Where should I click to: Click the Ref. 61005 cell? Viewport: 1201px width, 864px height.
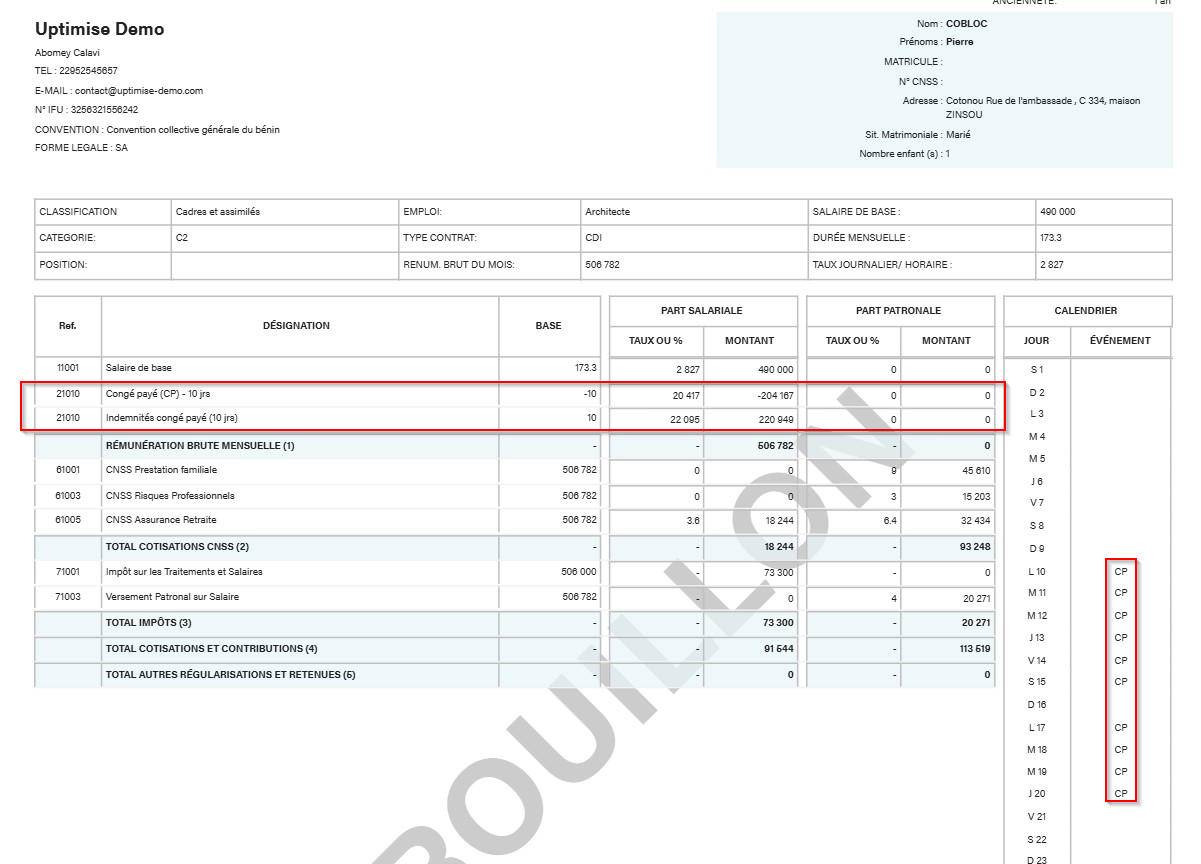pos(68,520)
